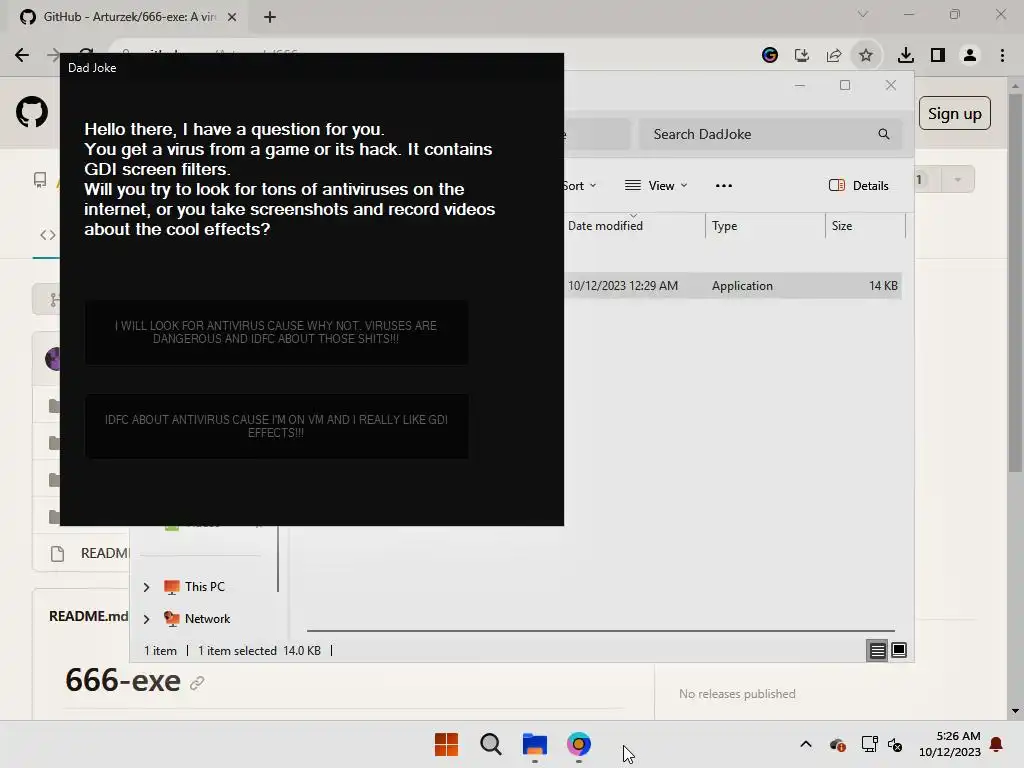
Task: Click the Search DadJoke field in Explorer
Action: pos(771,134)
